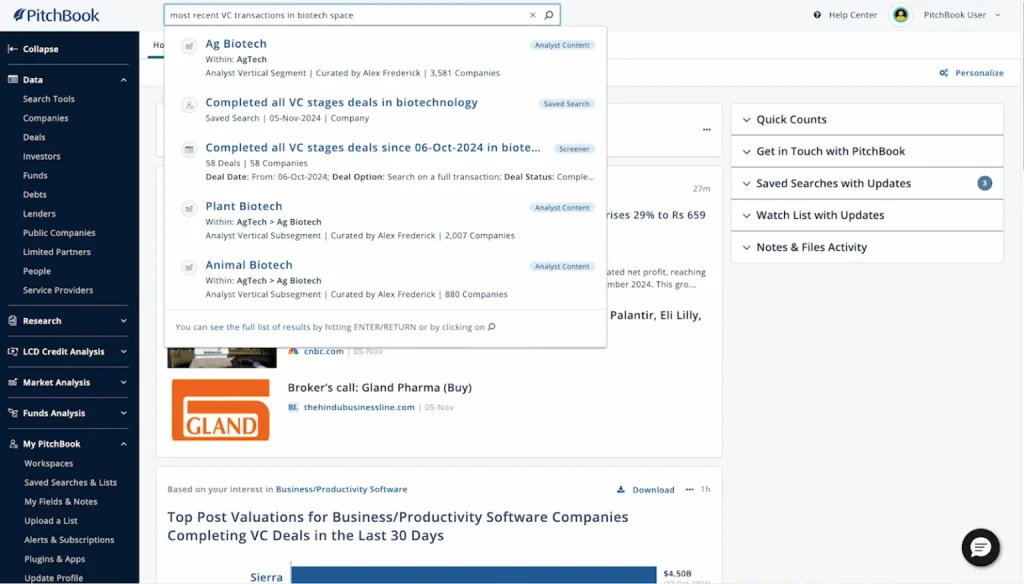Click the LCD Credit Analysis sidebar icon
This screenshot has height=584, width=1024.
(13, 351)
